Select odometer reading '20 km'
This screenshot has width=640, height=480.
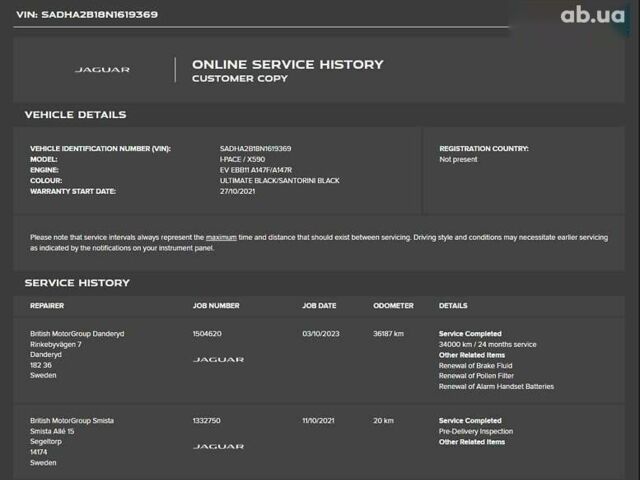(x=384, y=421)
